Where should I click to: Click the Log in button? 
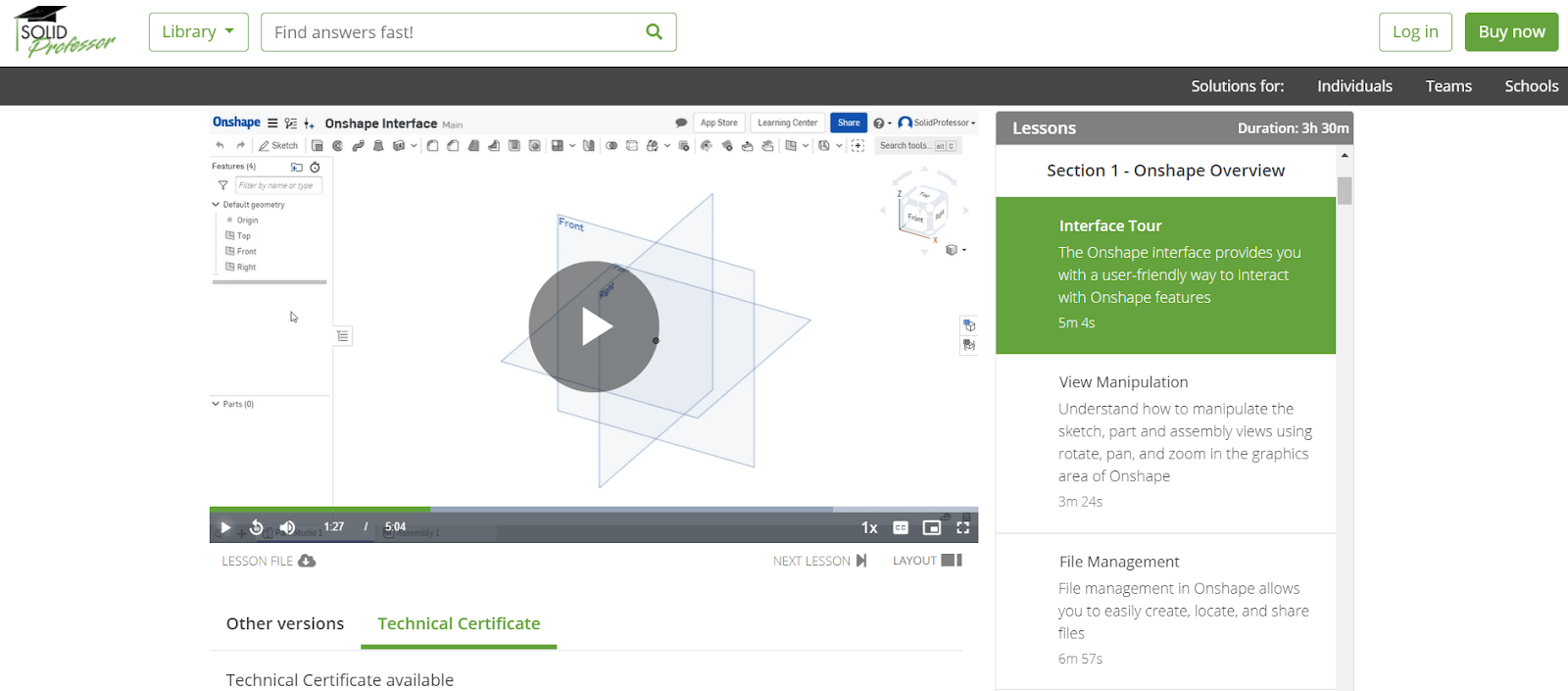1415,32
